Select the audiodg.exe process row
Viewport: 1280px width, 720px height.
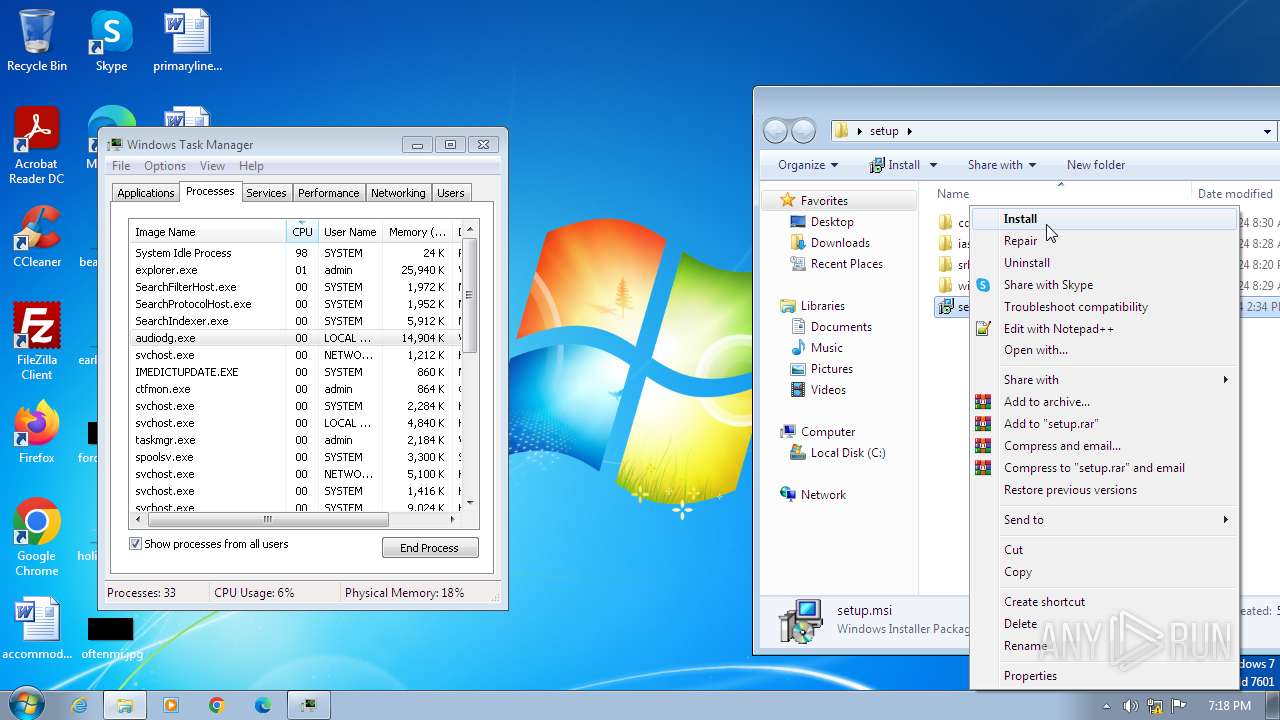165,338
